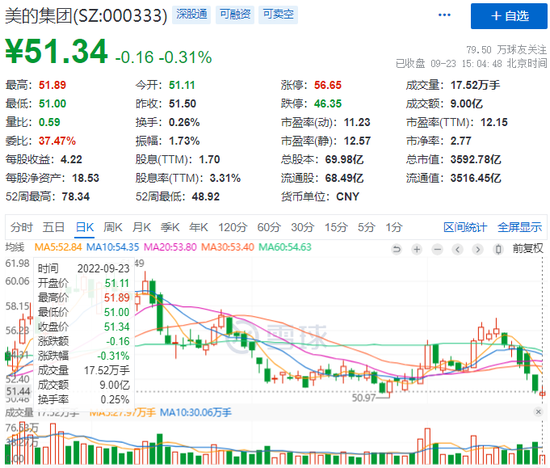This screenshot has width=550, height=468.
Task: Select the 日K daily candlestick tab
Action: pyautogui.click(x=85, y=227)
